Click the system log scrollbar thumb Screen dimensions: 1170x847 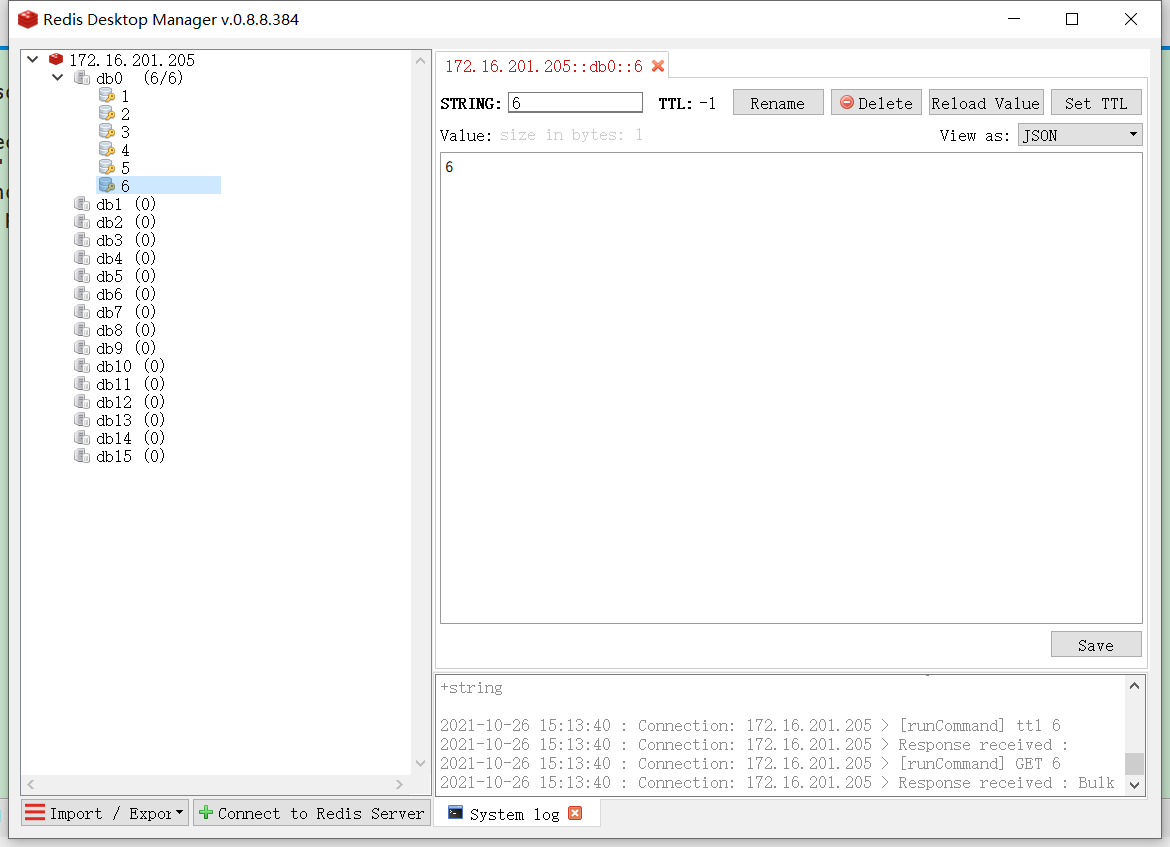(x=1134, y=764)
